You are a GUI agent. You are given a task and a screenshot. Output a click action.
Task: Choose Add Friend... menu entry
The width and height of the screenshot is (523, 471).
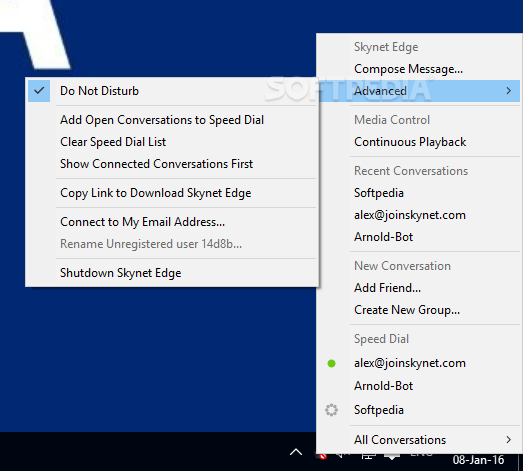[420, 288]
